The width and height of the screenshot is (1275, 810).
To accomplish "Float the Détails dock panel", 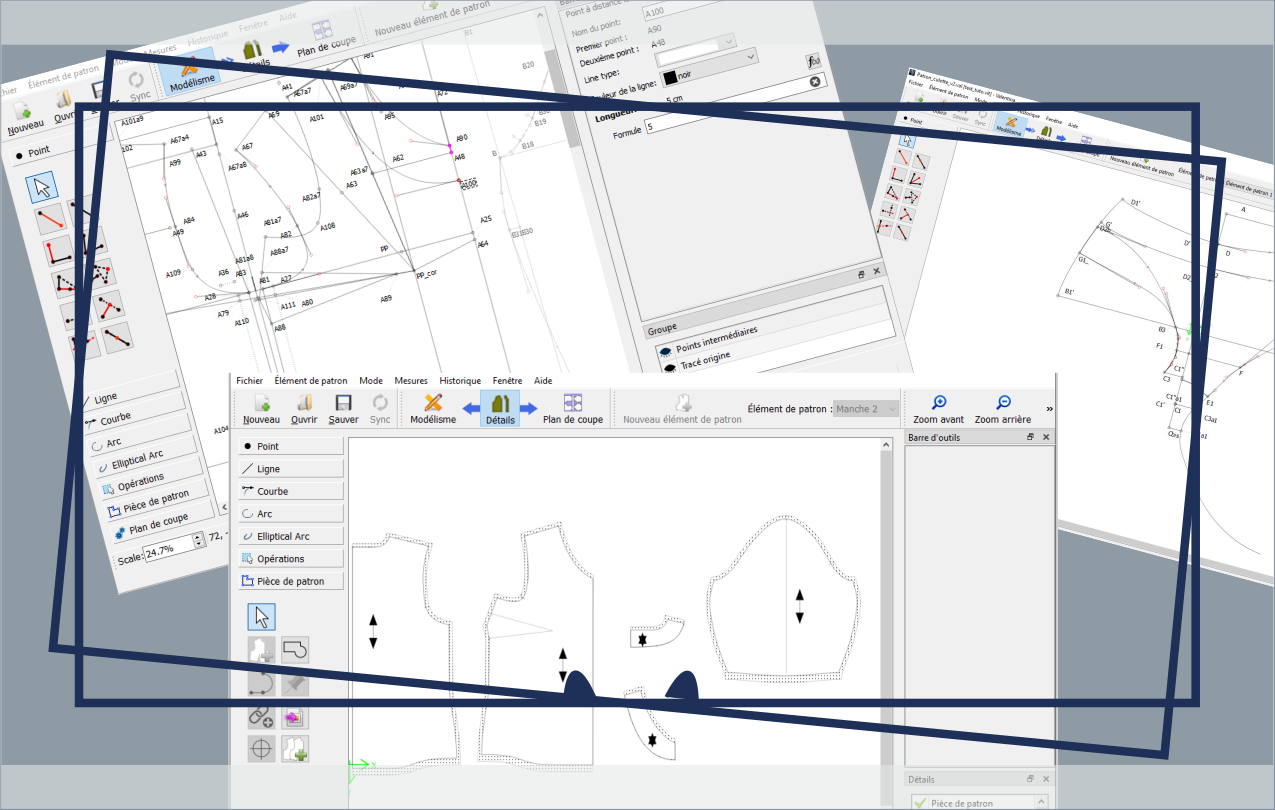I will (1030, 779).
